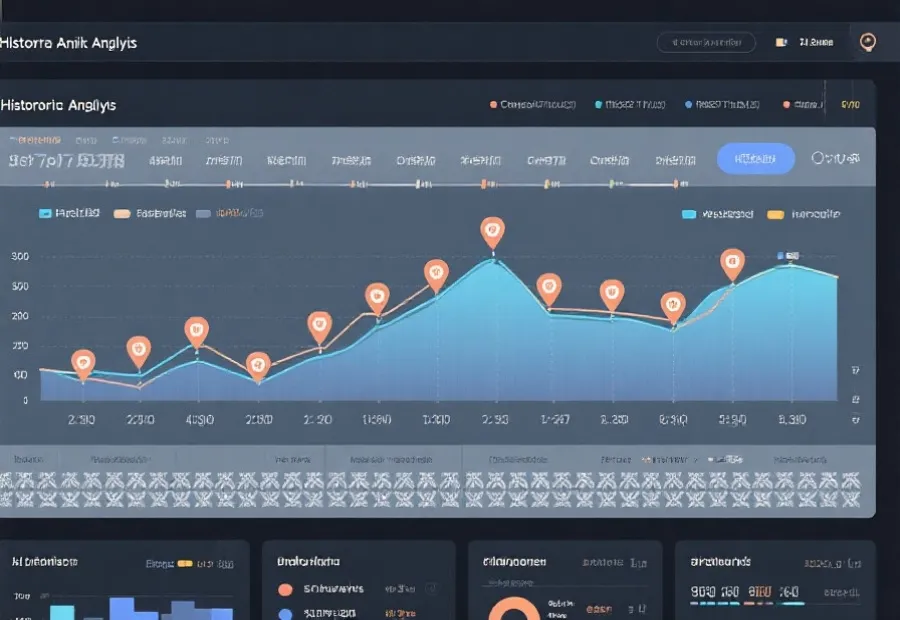Toggle the gray-blue legend swatch above the chart
Viewport: 900px width, 620px height.
[204, 213]
